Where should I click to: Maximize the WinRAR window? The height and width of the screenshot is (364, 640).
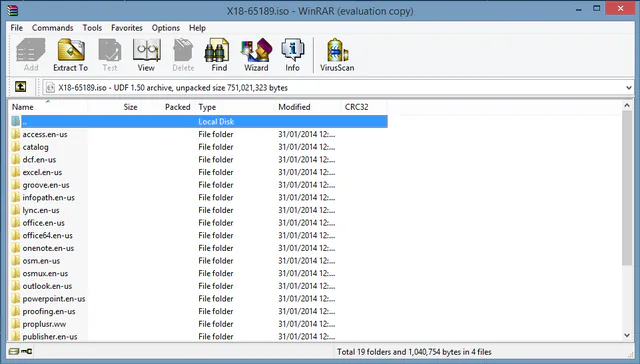point(596,9)
